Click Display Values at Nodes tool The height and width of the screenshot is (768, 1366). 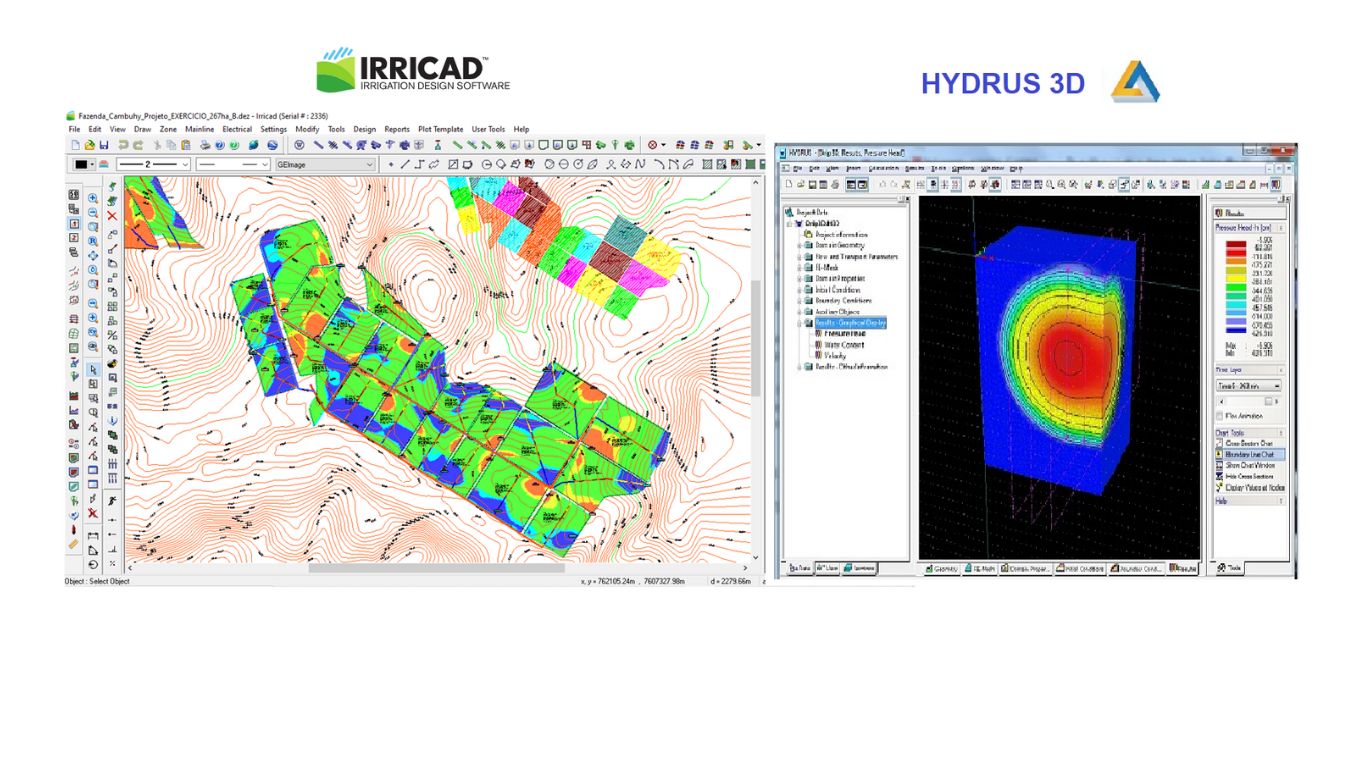[1254, 488]
